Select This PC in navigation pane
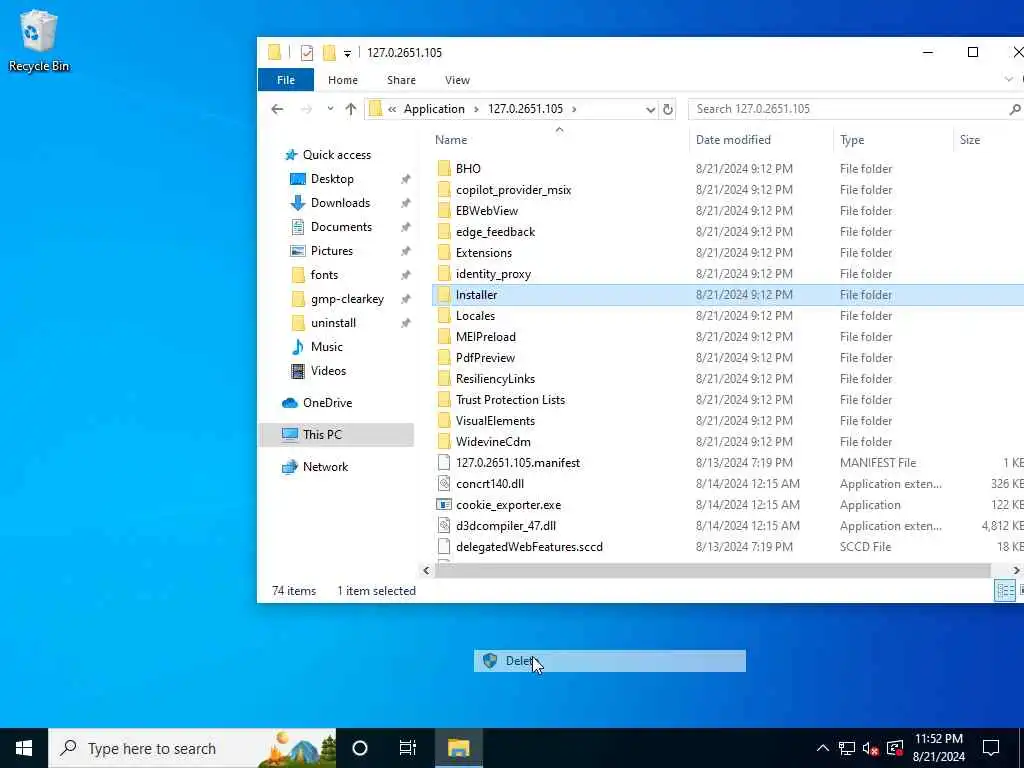The width and height of the screenshot is (1024, 768). 322,435
